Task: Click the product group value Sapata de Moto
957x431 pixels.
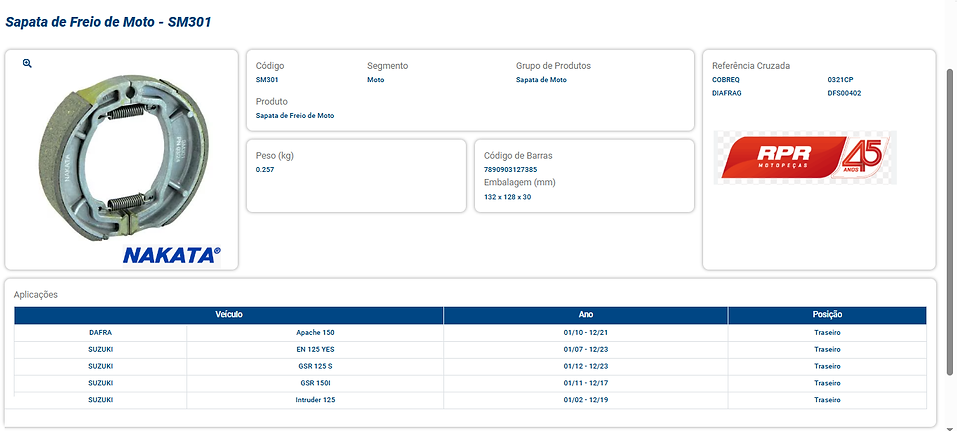Action: 541,80
